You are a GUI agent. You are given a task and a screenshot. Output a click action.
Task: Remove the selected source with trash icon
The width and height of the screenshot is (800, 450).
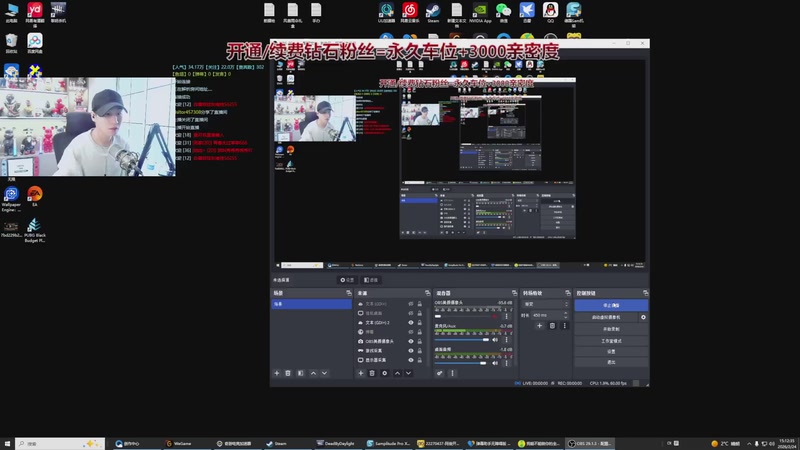[x=372, y=373]
